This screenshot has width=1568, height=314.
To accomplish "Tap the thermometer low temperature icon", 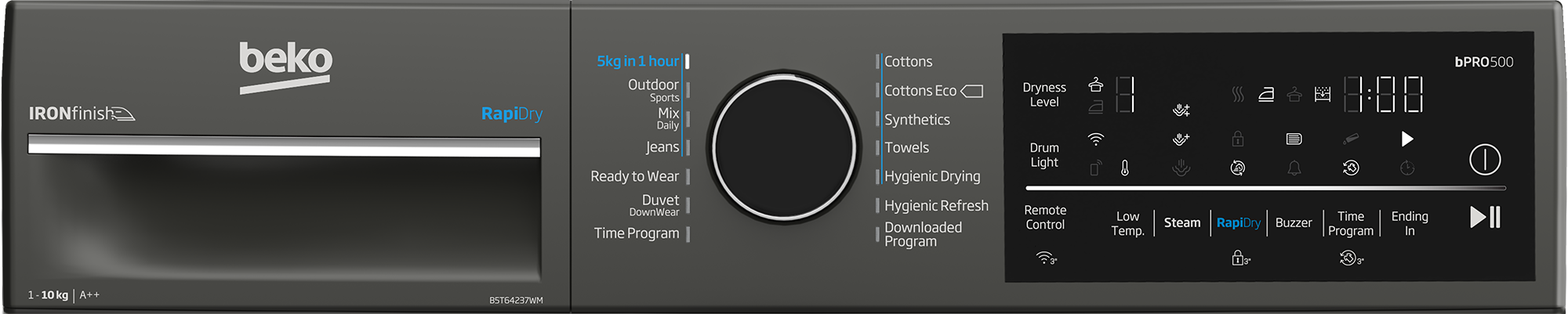I will click(x=1124, y=168).
